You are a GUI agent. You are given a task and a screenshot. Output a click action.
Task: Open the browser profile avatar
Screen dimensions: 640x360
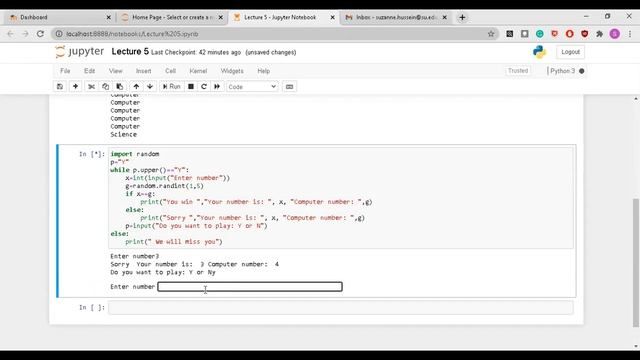(615, 34)
